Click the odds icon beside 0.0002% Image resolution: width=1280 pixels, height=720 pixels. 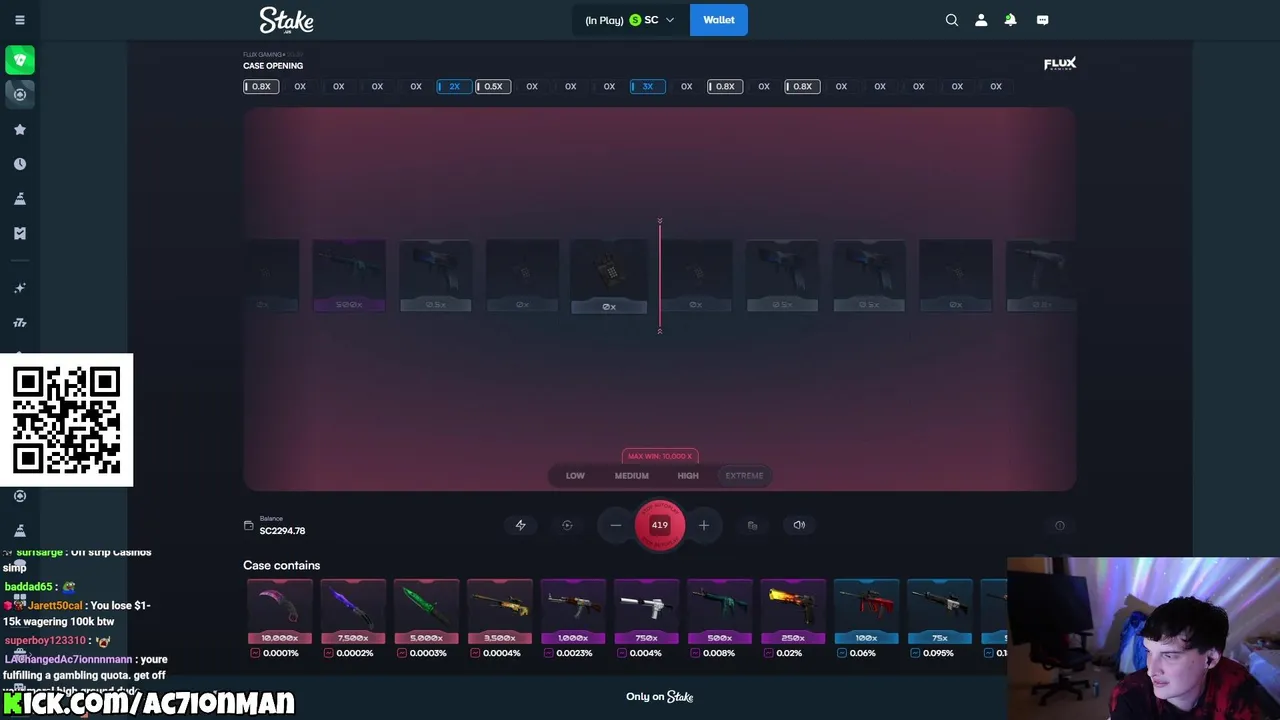click(x=328, y=653)
